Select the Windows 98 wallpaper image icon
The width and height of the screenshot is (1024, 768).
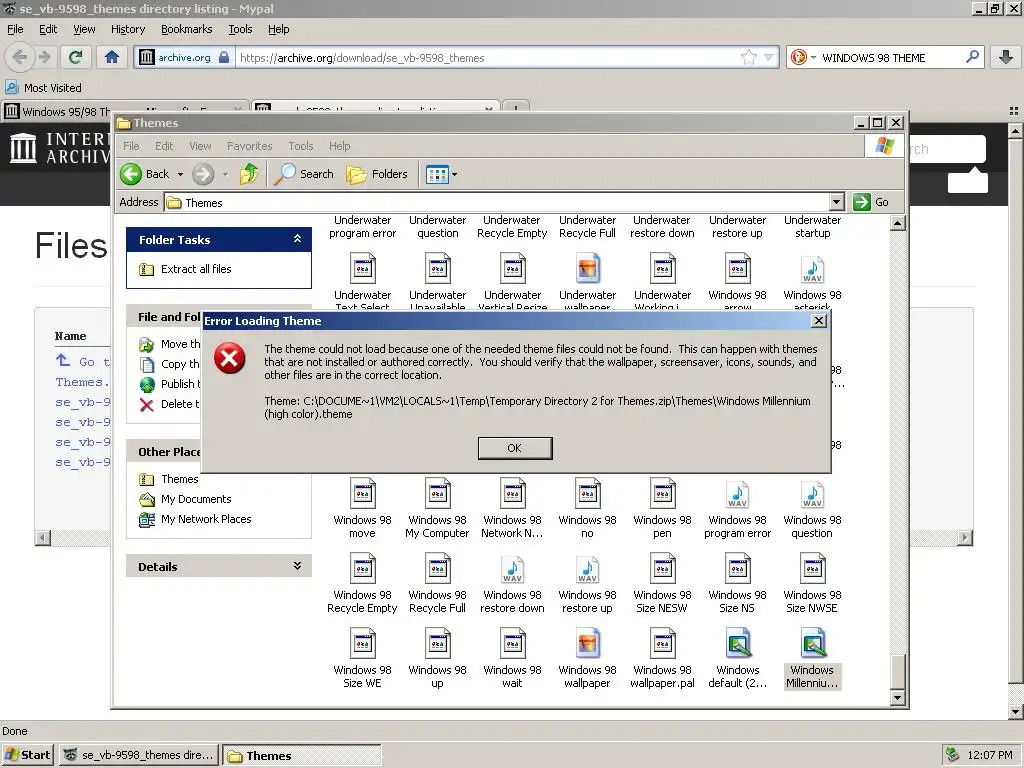587,643
